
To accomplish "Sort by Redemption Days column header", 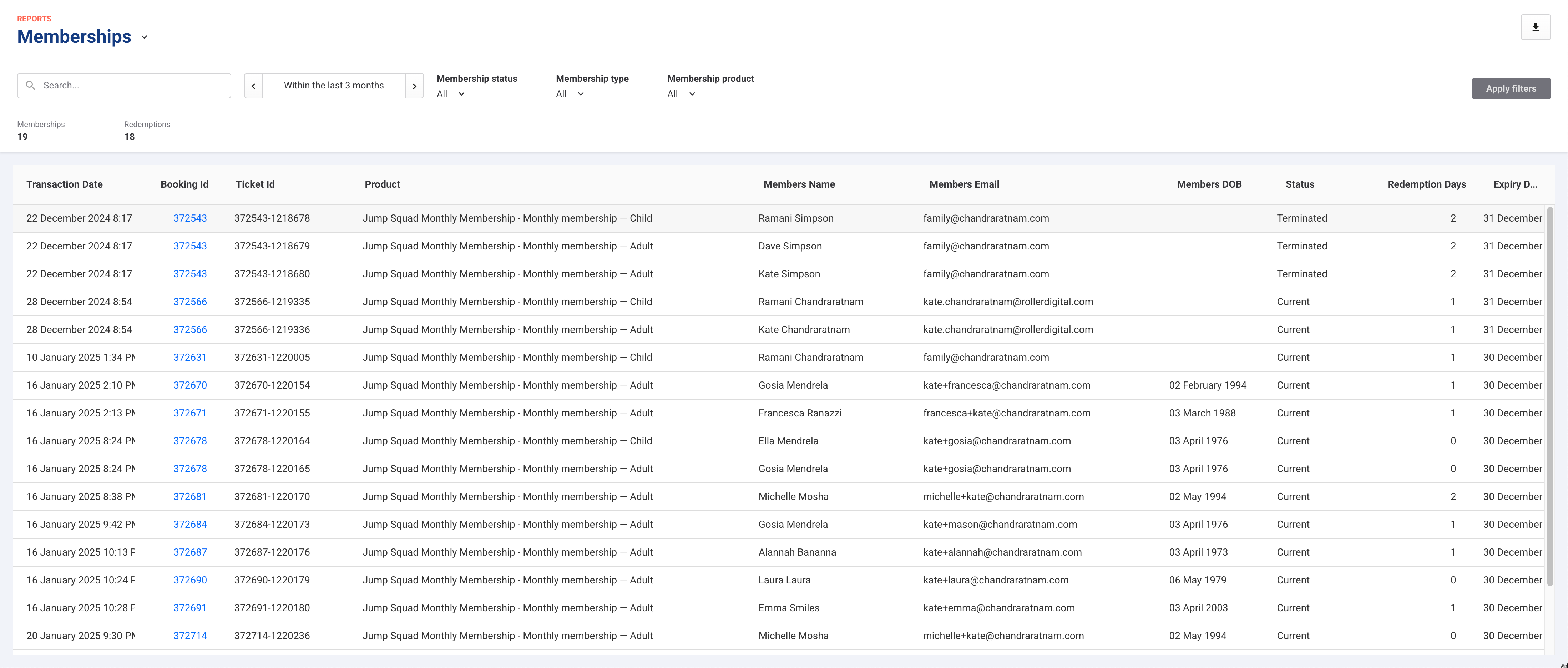I will [1426, 184].
